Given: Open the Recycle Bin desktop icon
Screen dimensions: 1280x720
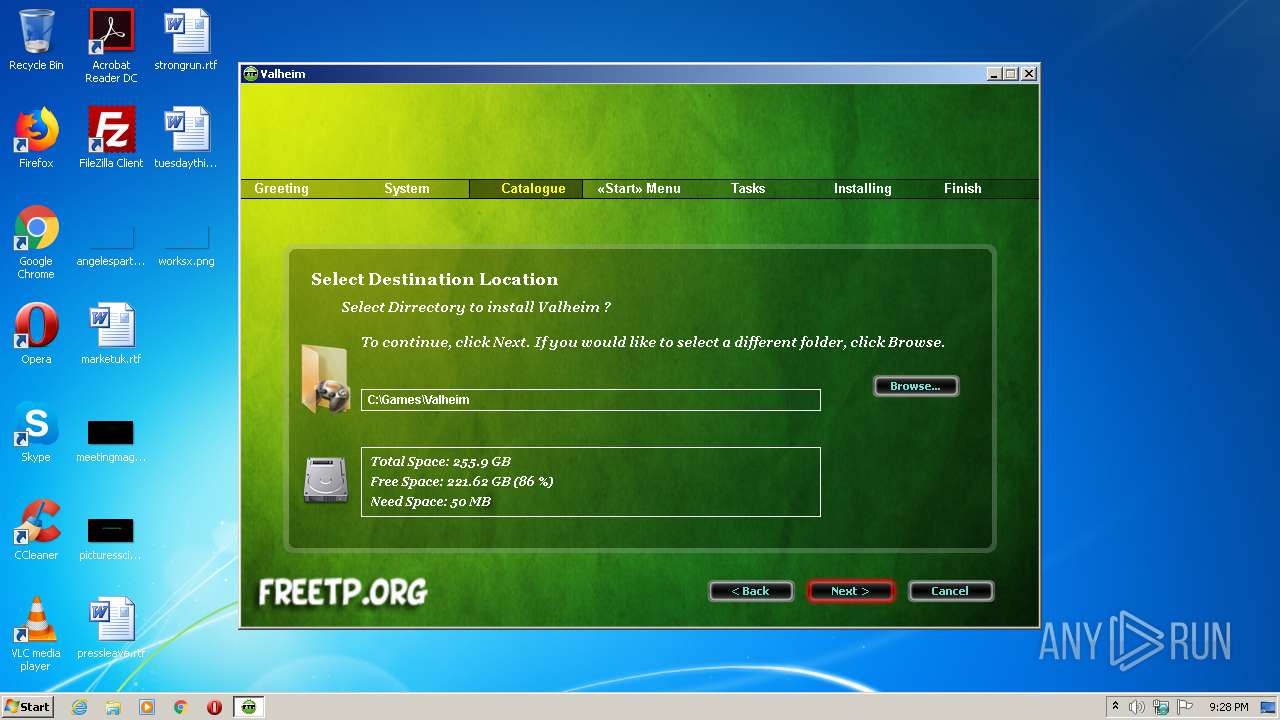Looking at the screenshot, I should coord(36,40).
